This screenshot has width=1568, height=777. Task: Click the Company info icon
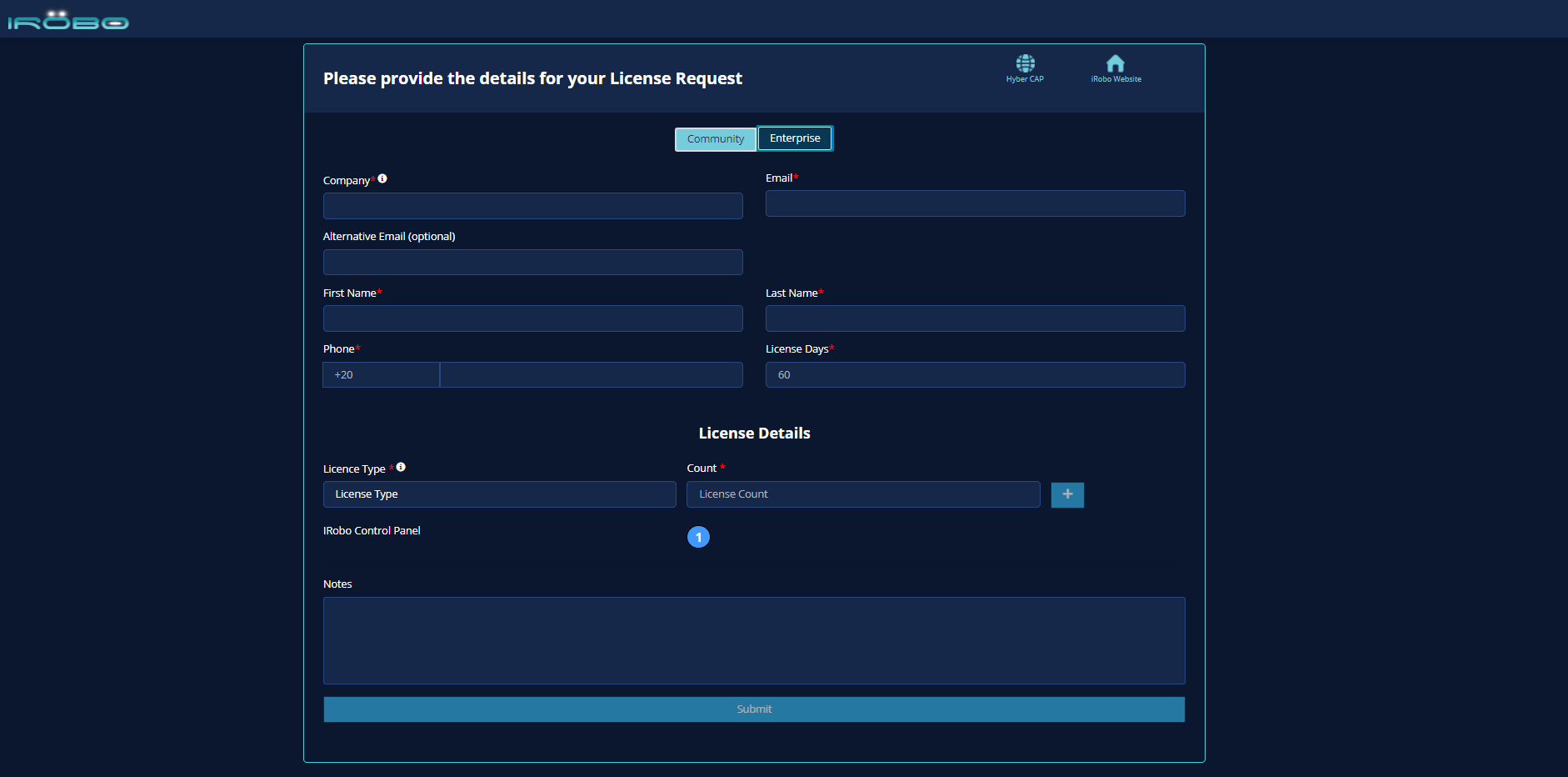[x=382, y=178]
